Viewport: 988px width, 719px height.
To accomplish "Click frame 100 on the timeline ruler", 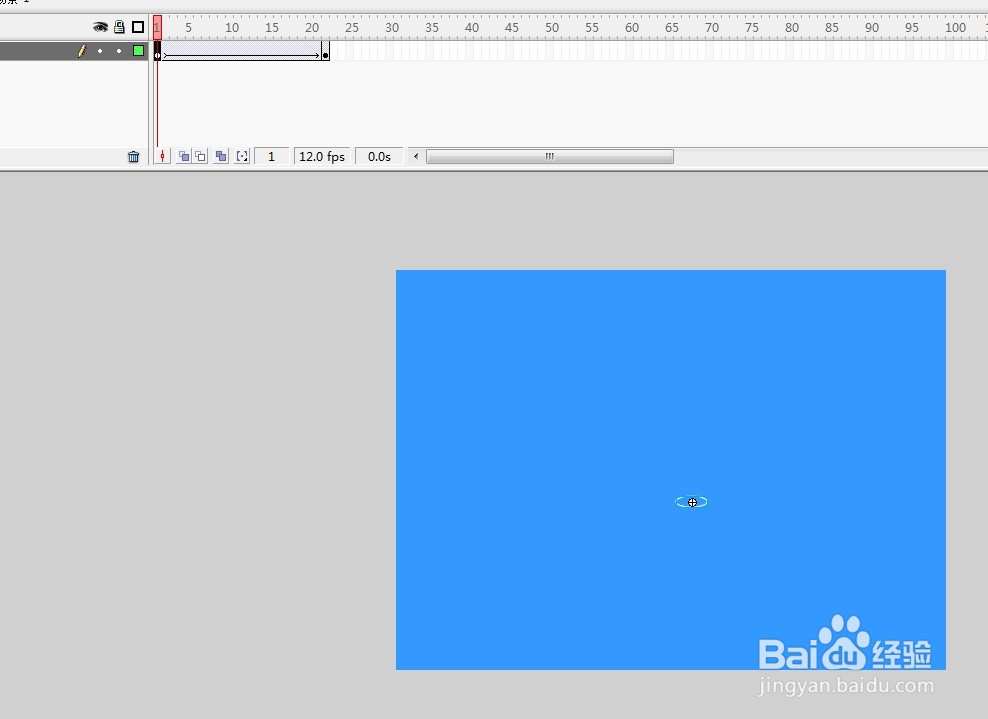I will [955, 28].
